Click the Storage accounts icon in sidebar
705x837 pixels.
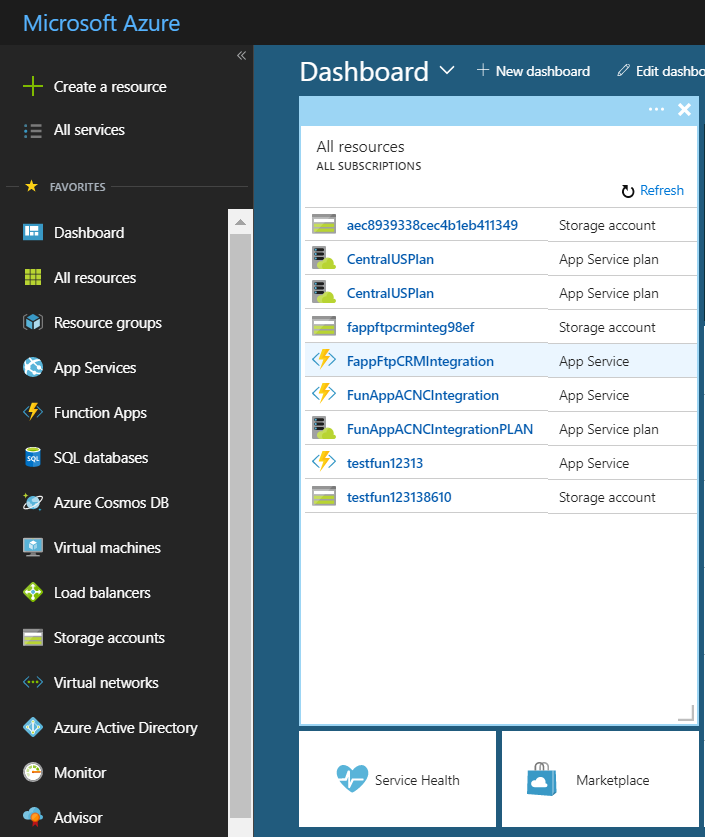(33, 637)
